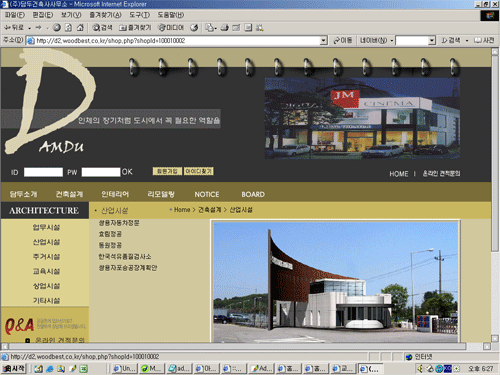Go to browser Home page icon
The height and width of the screenshot is (375, 500).
[80, 28]
